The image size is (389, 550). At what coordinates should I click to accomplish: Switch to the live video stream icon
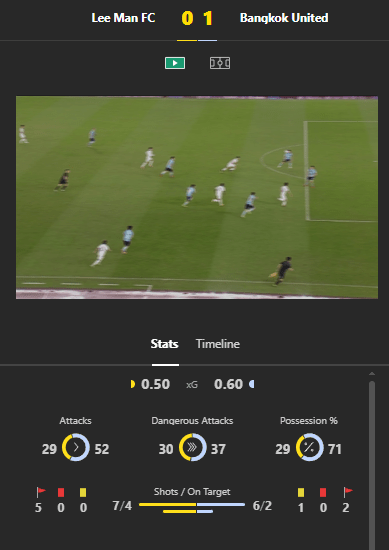175,63
